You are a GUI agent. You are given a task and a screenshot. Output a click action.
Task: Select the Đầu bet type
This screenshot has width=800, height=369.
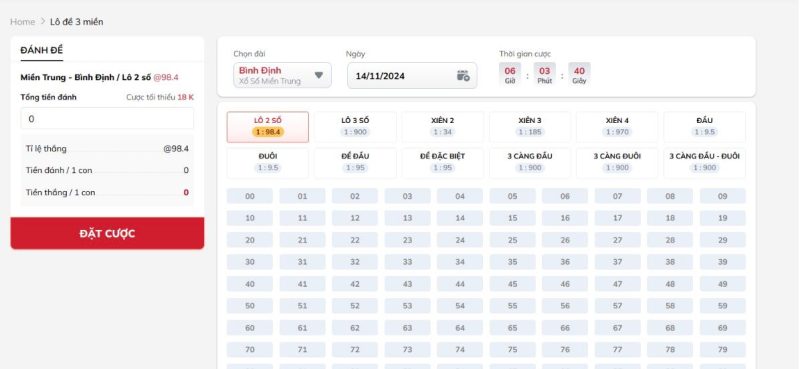coord(705,127)
